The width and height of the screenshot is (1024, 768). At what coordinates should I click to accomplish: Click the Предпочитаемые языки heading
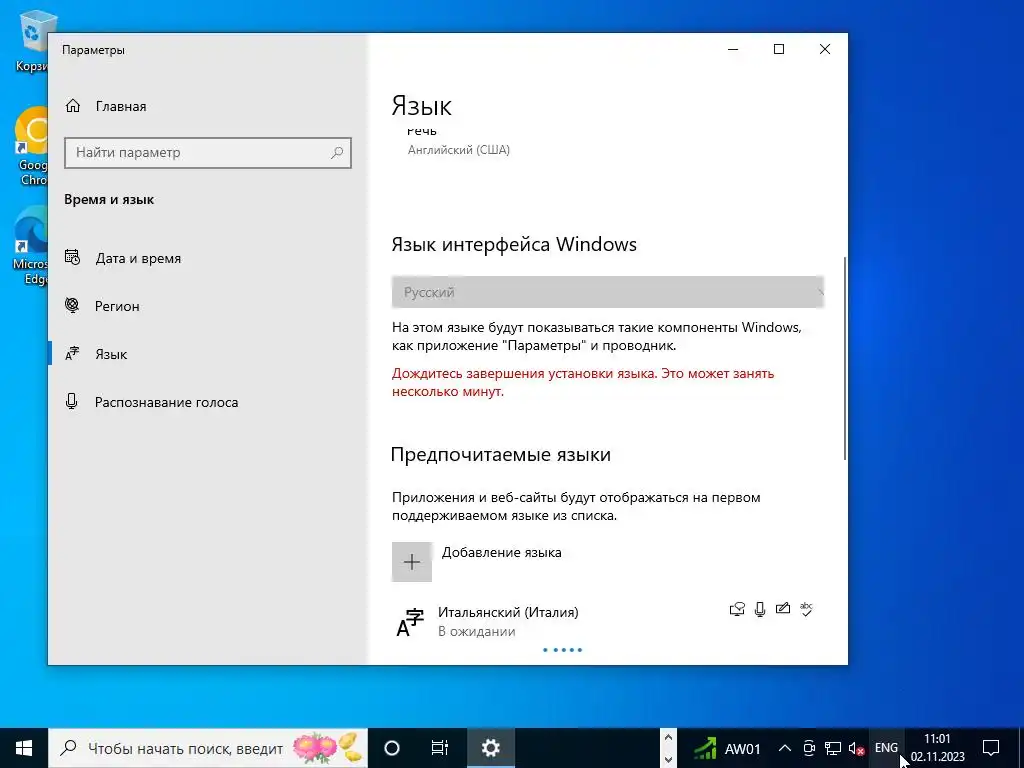[501, 455]
